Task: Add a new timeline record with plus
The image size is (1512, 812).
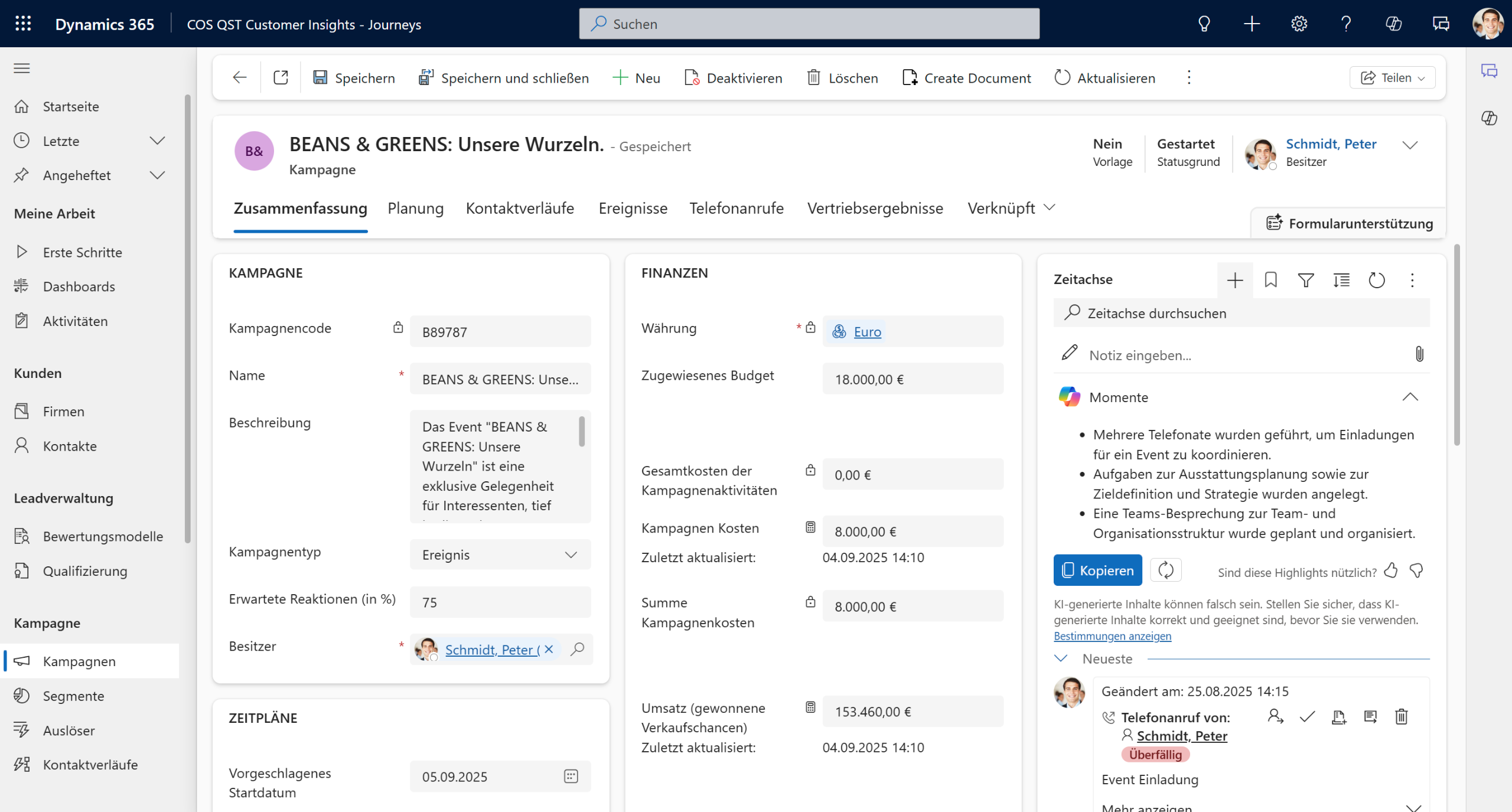Action: 1235,281
